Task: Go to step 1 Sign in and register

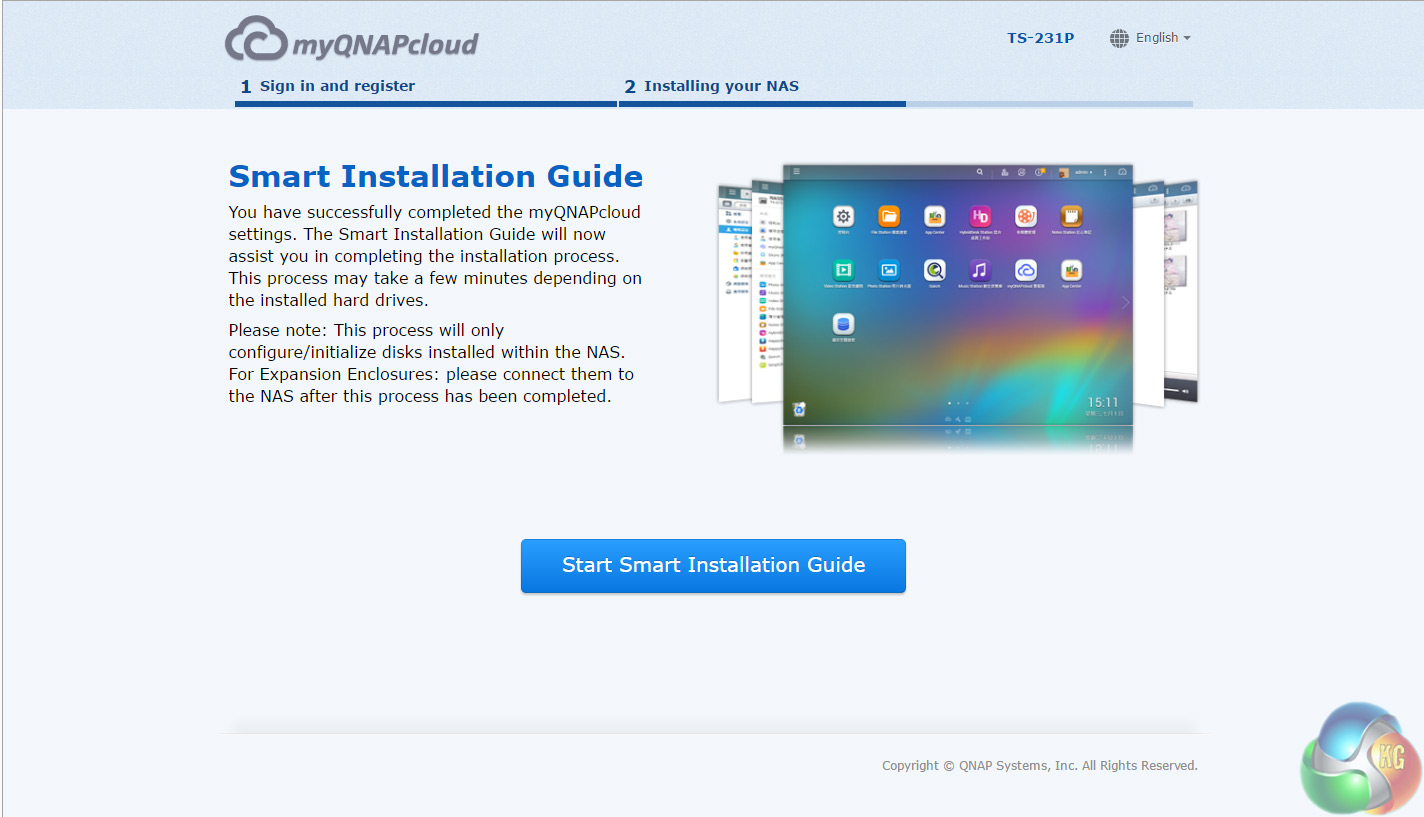Action: point(328,86)
